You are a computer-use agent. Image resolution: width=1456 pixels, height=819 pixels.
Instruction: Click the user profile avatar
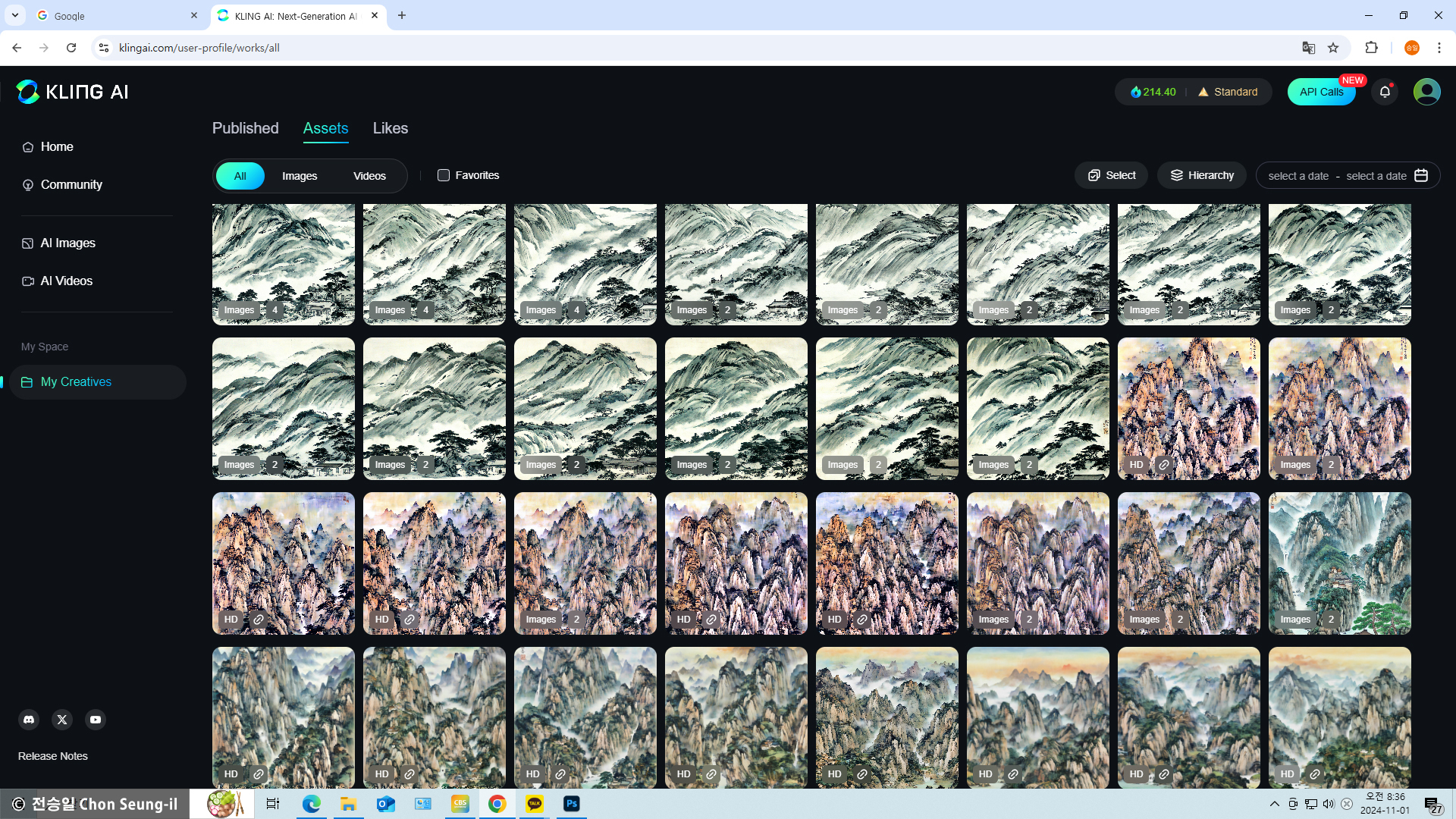1426,92
